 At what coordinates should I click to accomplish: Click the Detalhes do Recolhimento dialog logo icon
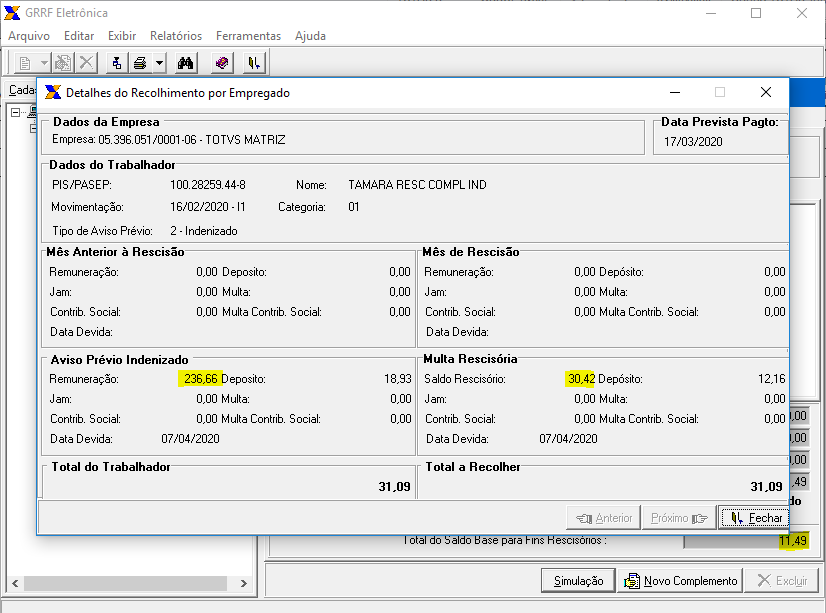point(53,92)
